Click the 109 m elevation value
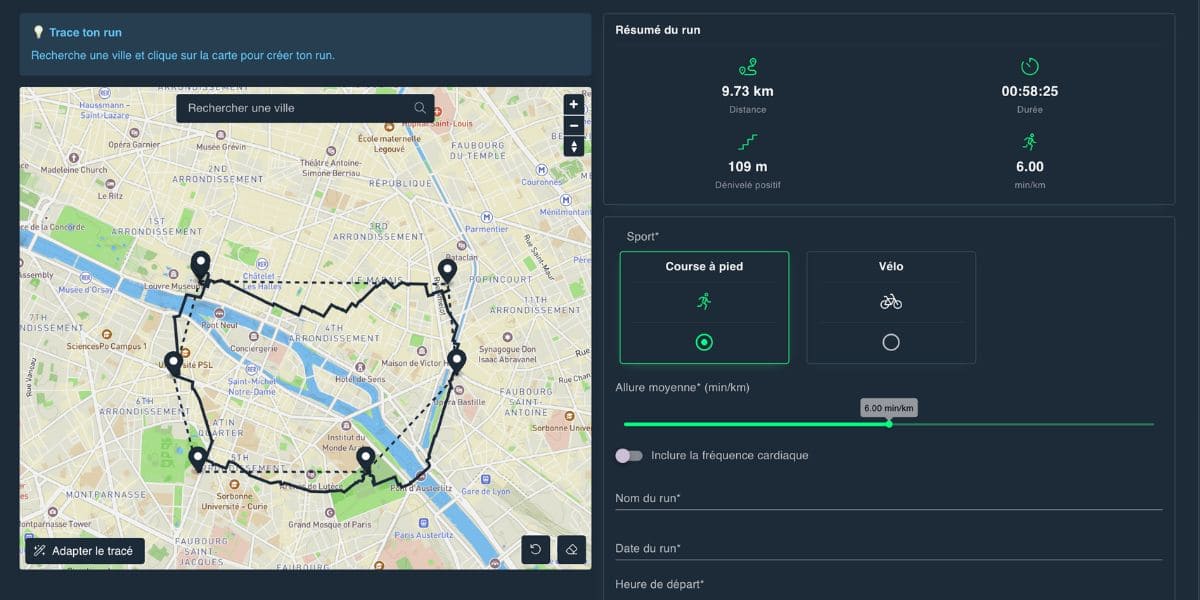Image resolution: width=1200 pixels, height=600 pixels. click(747, 167)
